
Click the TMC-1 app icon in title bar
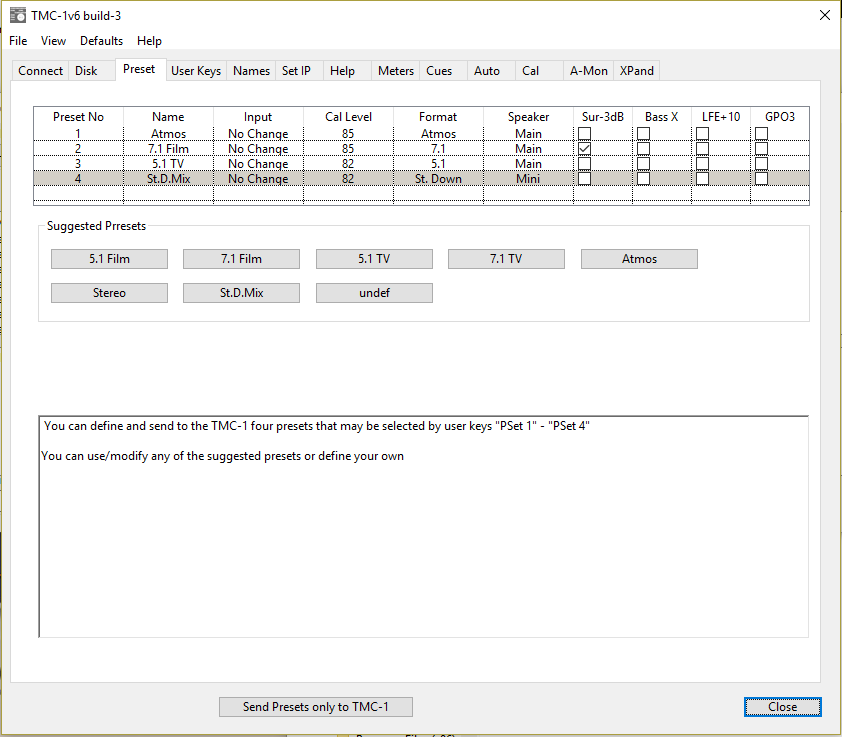(18, 15)
